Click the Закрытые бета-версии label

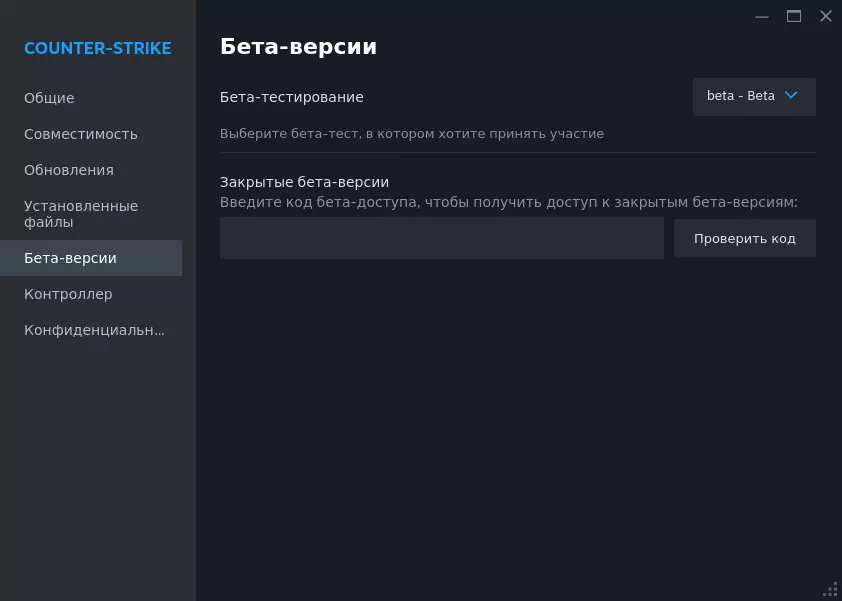(x=304, y=182)
